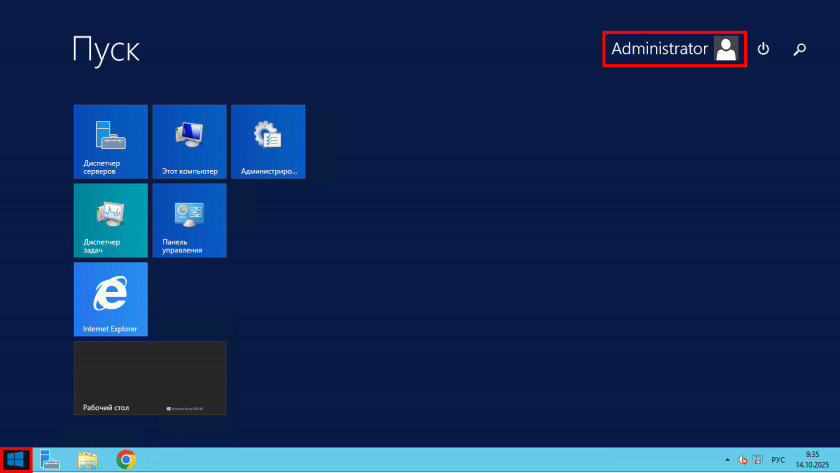Open the Панель управления tile
Image resolution: width=840 pixels, height=473 pixels.
point(189,220)
